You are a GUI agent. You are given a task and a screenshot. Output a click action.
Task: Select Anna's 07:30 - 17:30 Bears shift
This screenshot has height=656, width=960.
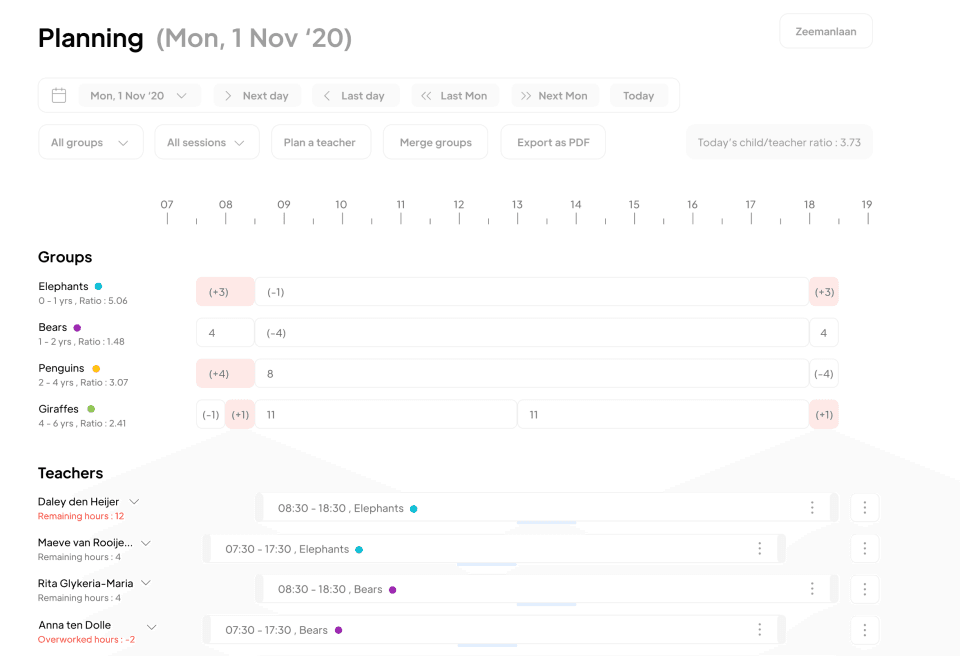(494, 630)
